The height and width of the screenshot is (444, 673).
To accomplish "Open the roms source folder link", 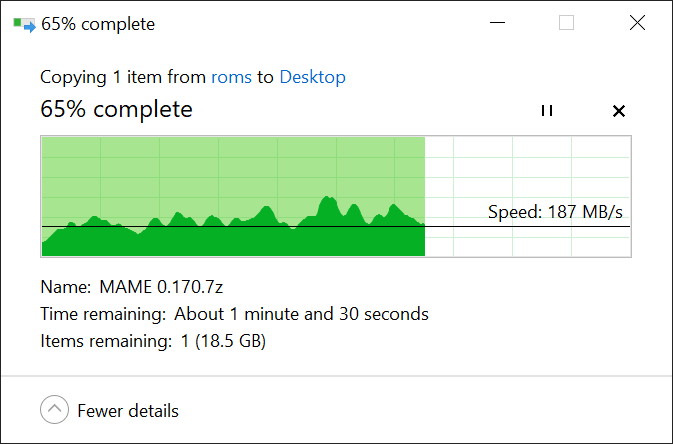I will [x=231, y=77].
